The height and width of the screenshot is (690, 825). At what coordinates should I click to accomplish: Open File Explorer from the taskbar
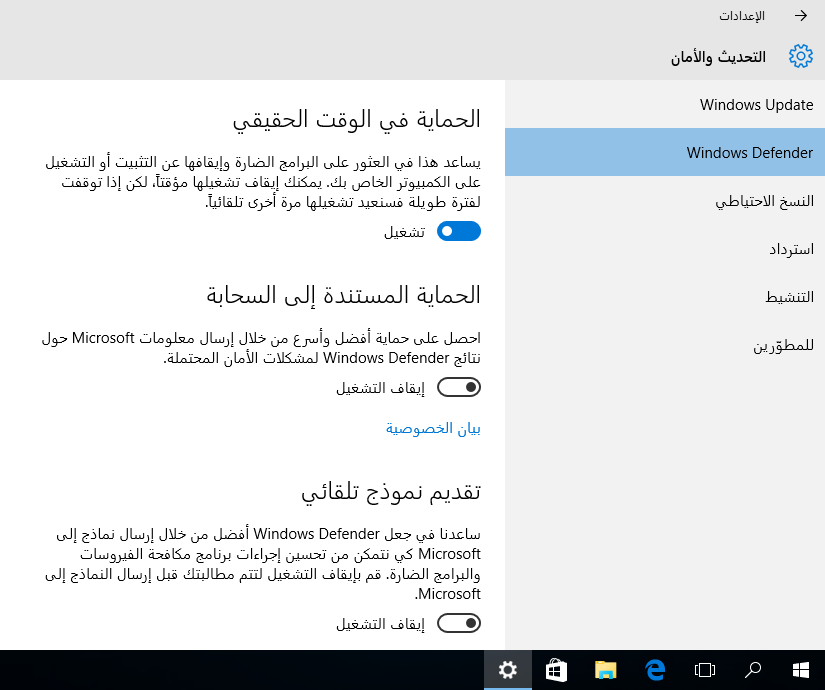click(606, 670)
